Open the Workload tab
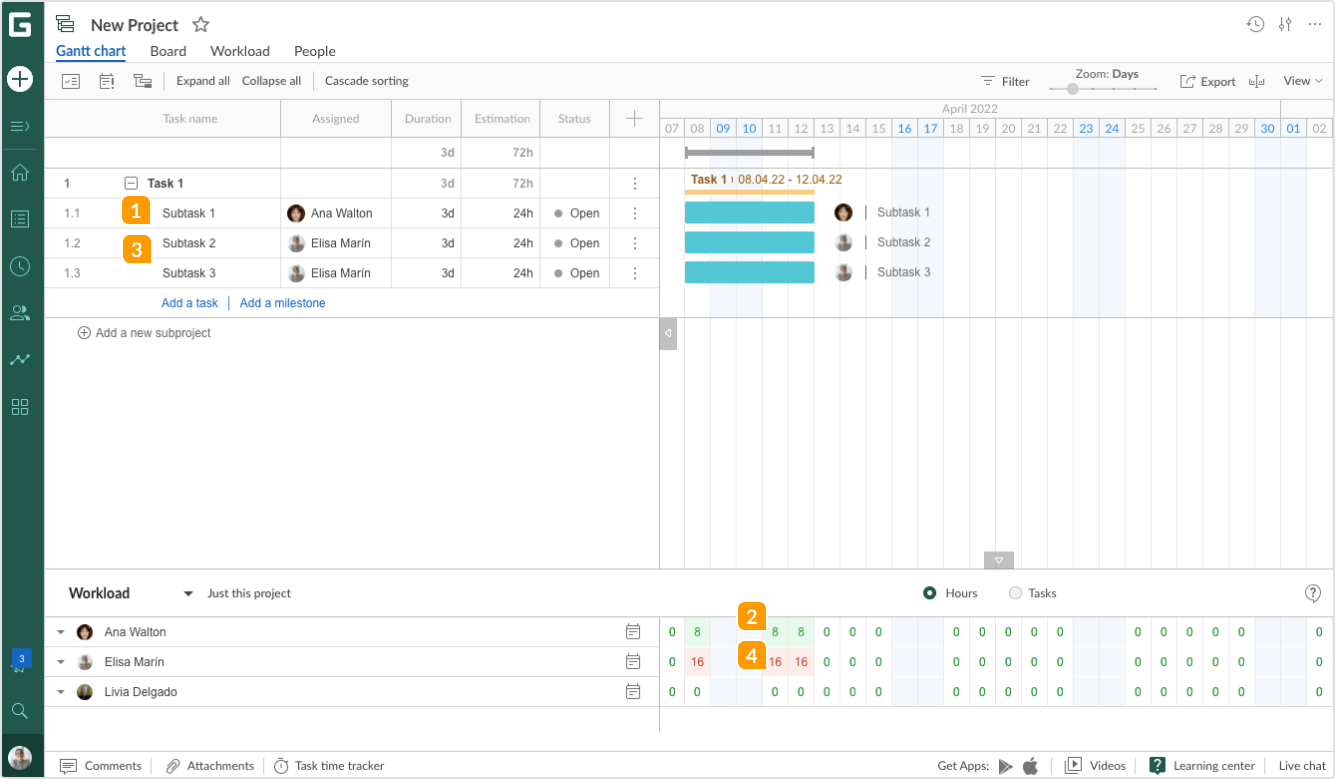Image resolution: width=1335 pixels, height=779 pixels. click(239, 51)
